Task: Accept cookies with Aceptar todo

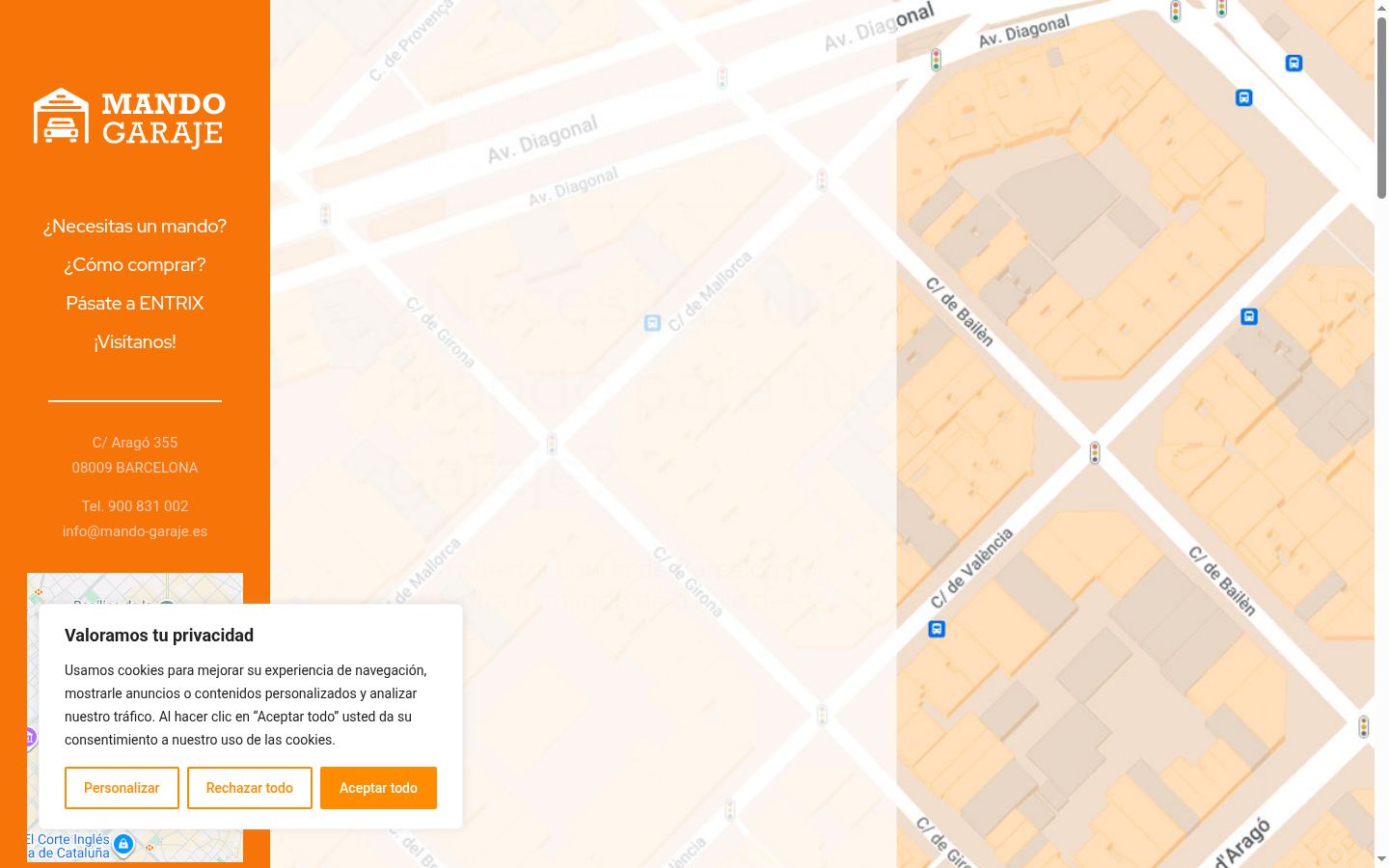Action: (378, 788)
